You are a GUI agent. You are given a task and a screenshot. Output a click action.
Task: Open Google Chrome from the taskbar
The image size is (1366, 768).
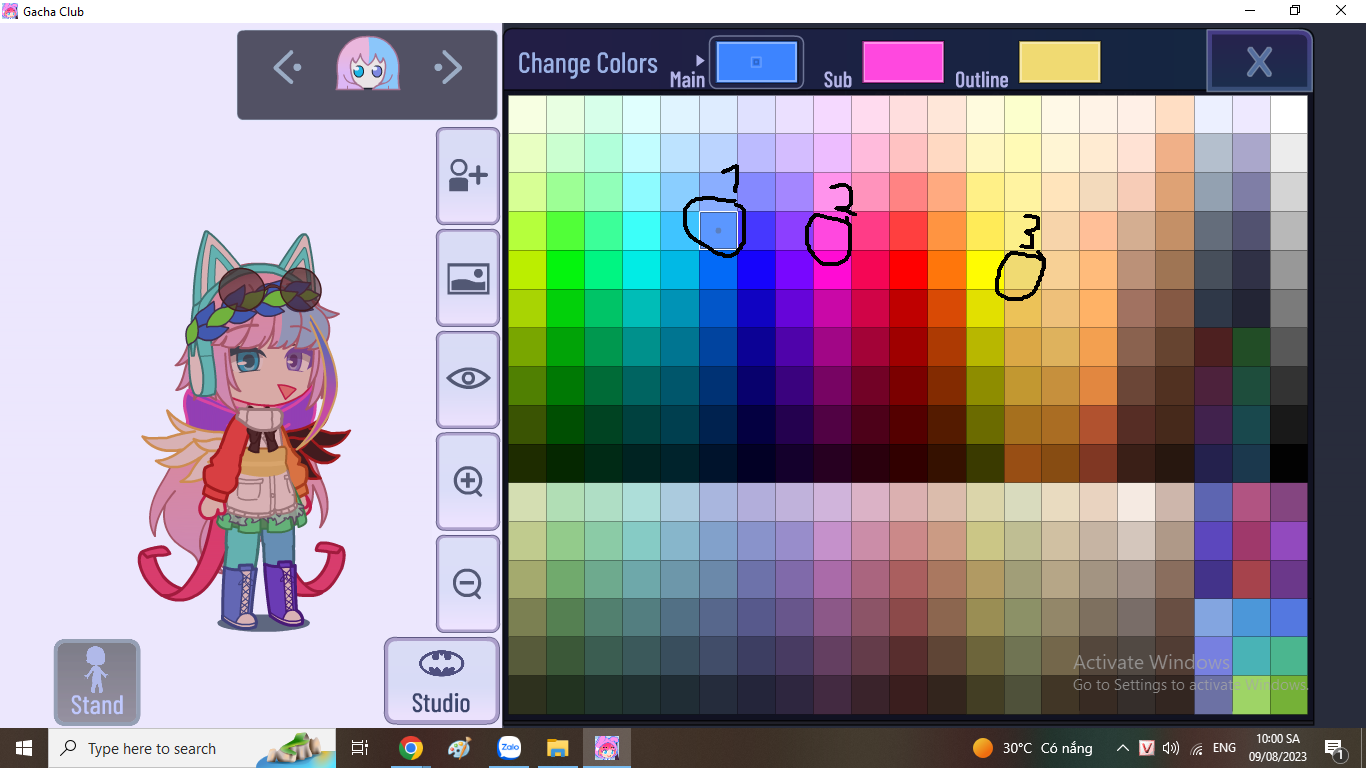(410, 748)
